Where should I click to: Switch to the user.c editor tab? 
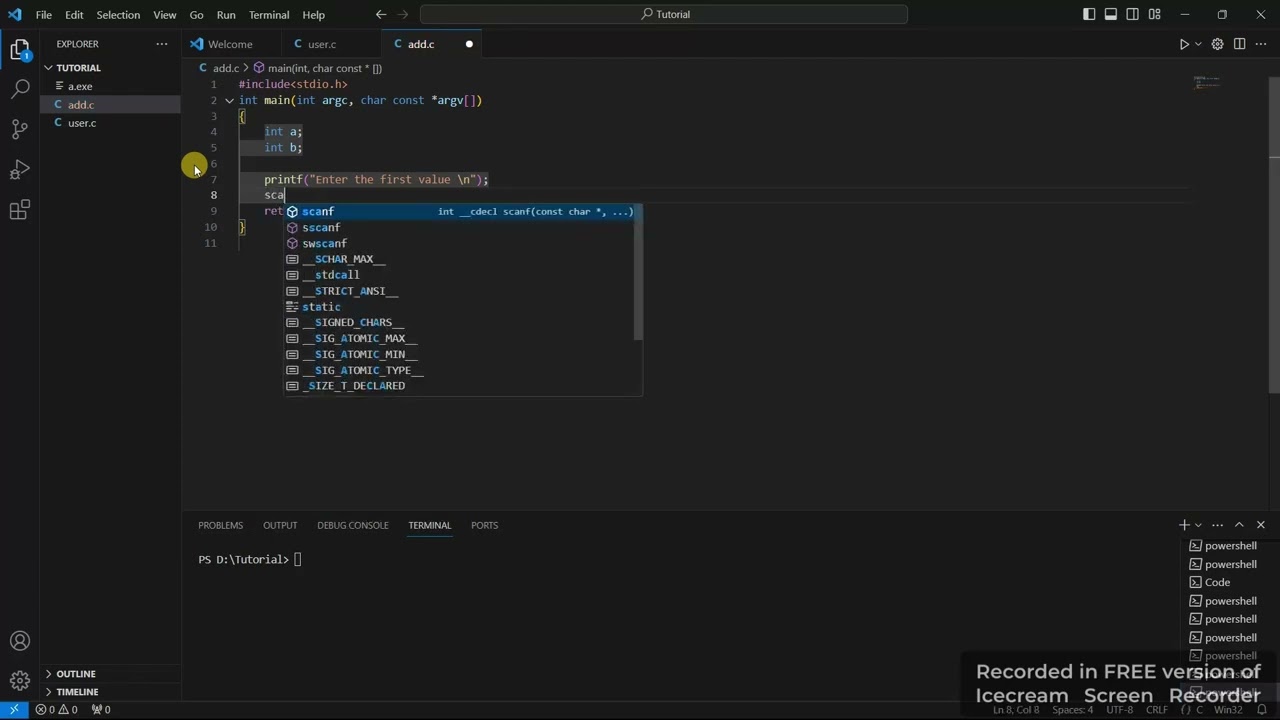(322, 44)
